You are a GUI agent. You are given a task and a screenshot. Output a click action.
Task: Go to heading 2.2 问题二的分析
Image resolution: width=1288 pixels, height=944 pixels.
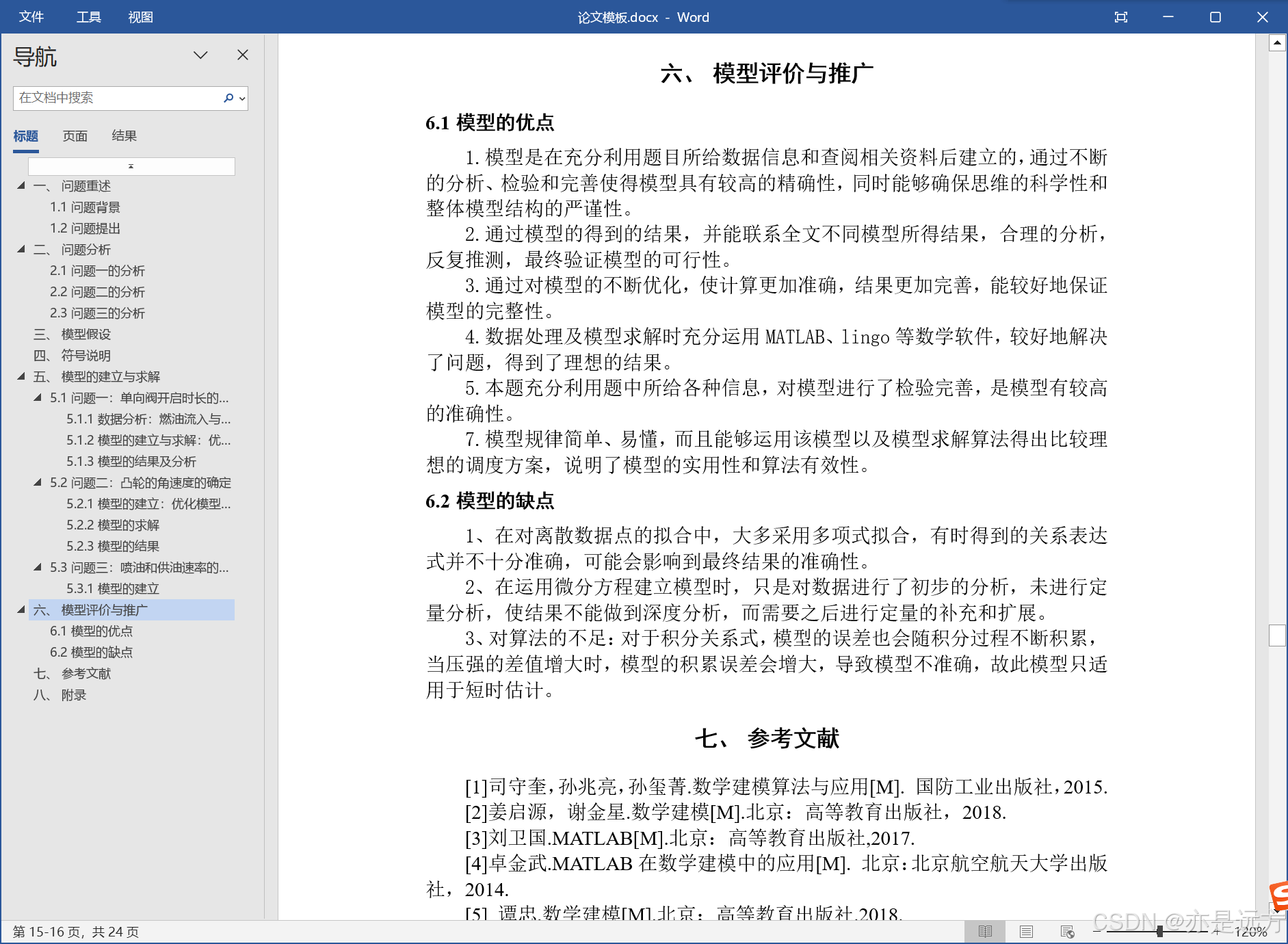[x=97, y=292]
